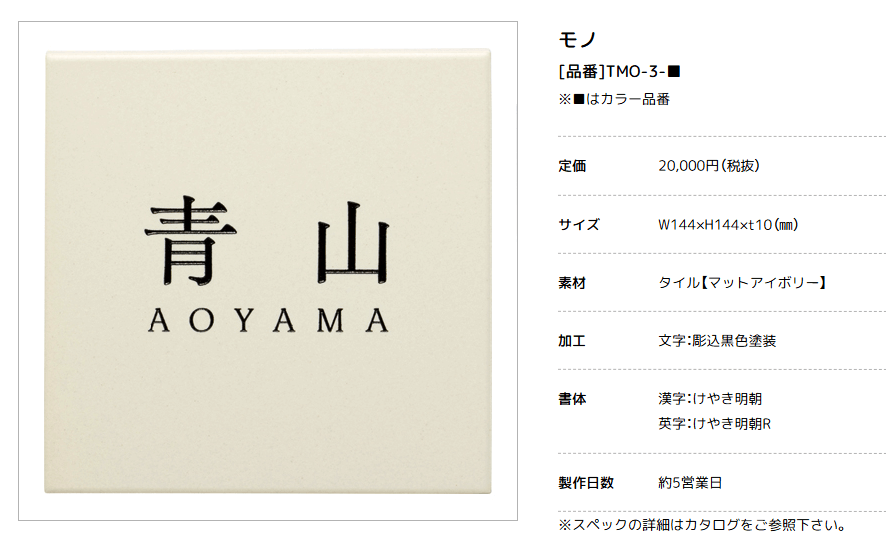
Task: Click the サイズ row label
Action: [x=579, y=225]
